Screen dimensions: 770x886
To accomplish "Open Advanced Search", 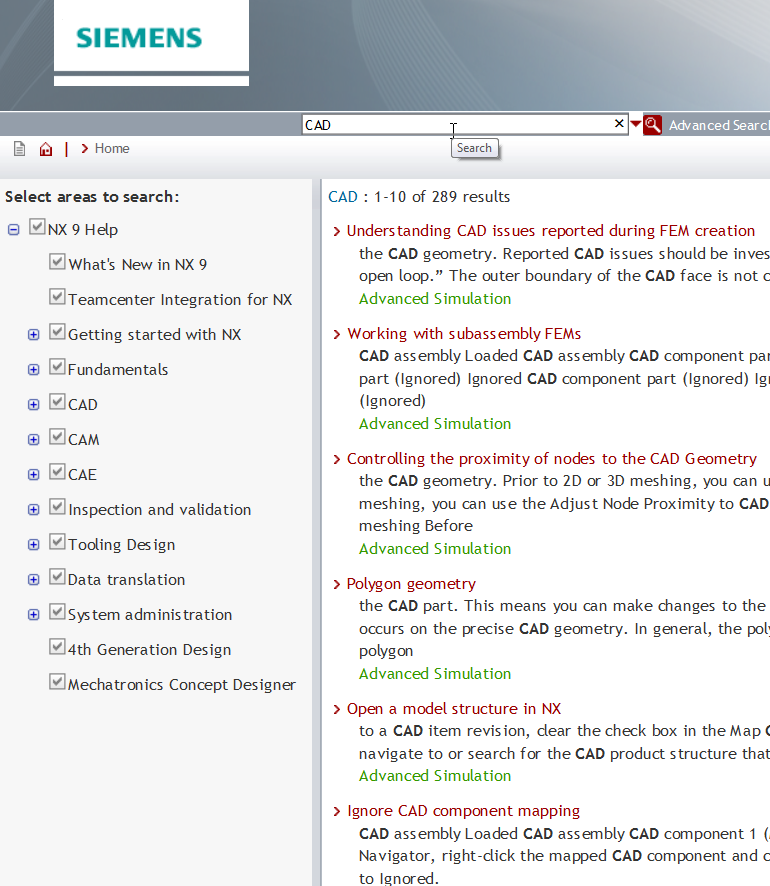I will coord(719,125).
